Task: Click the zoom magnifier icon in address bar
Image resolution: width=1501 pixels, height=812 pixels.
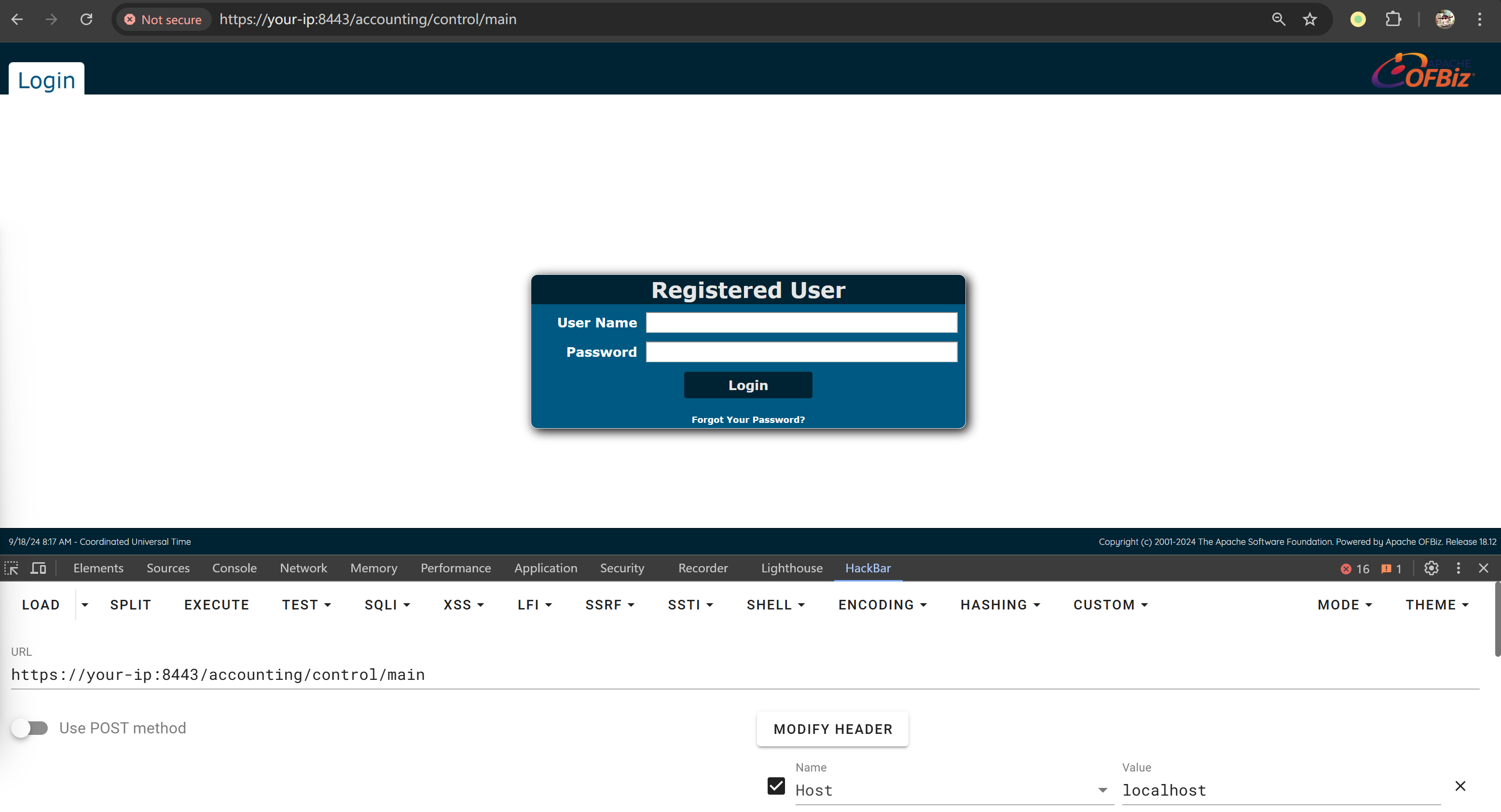Action: click(1278, 19)
